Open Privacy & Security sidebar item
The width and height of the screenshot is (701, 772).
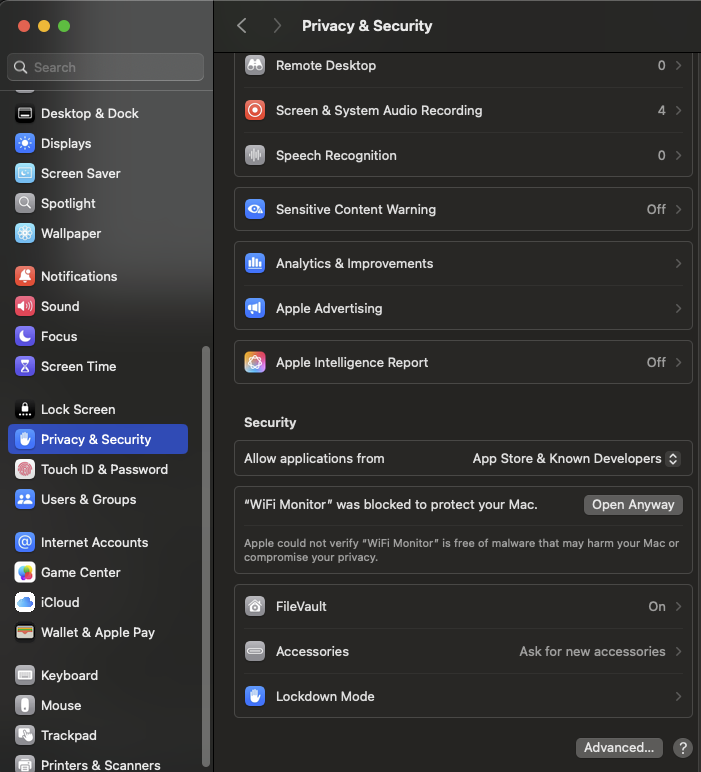click(x=98, y=439)
